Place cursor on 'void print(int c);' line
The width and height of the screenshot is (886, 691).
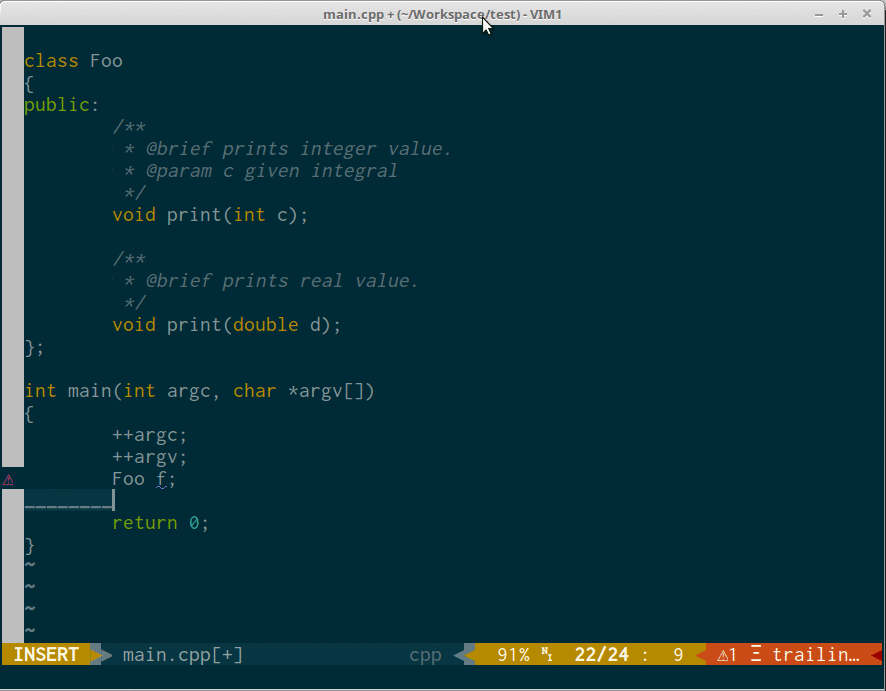[210, 215]
